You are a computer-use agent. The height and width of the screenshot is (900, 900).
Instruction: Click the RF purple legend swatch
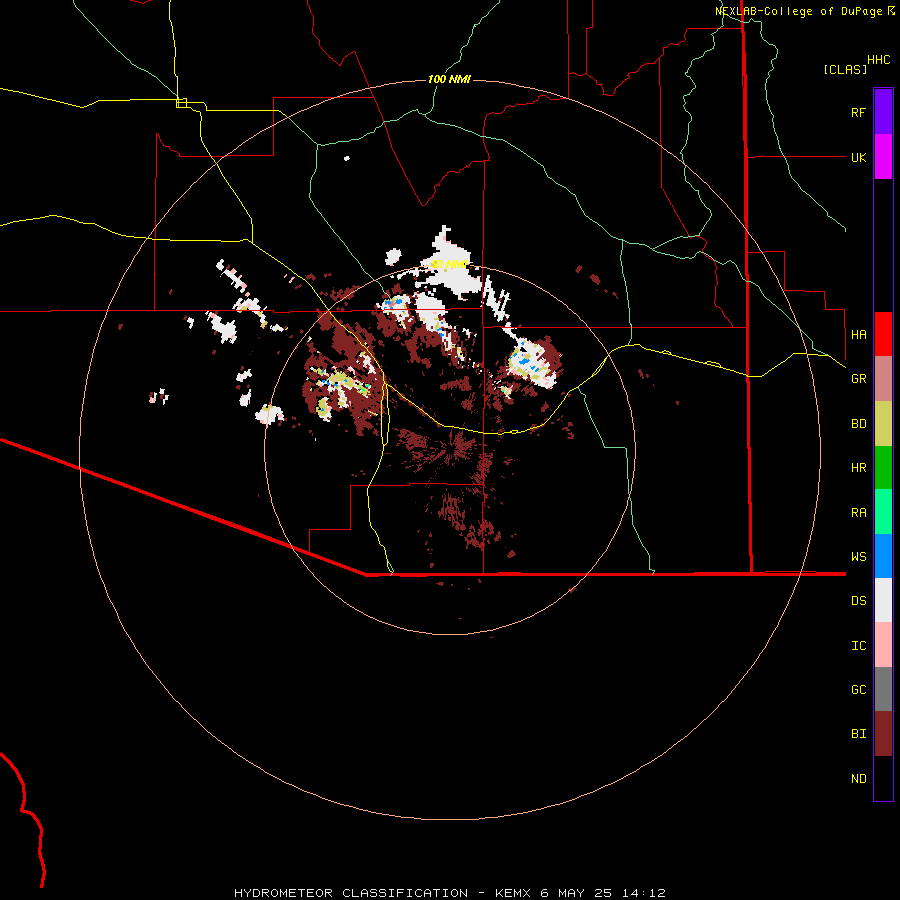tap(883, 112)
